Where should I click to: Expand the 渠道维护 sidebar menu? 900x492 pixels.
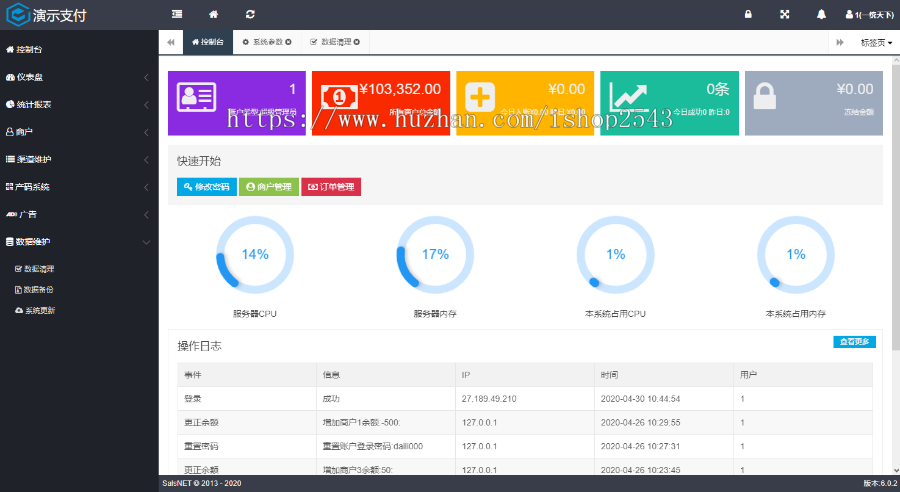pyautogui.click(x=79, y=160)
